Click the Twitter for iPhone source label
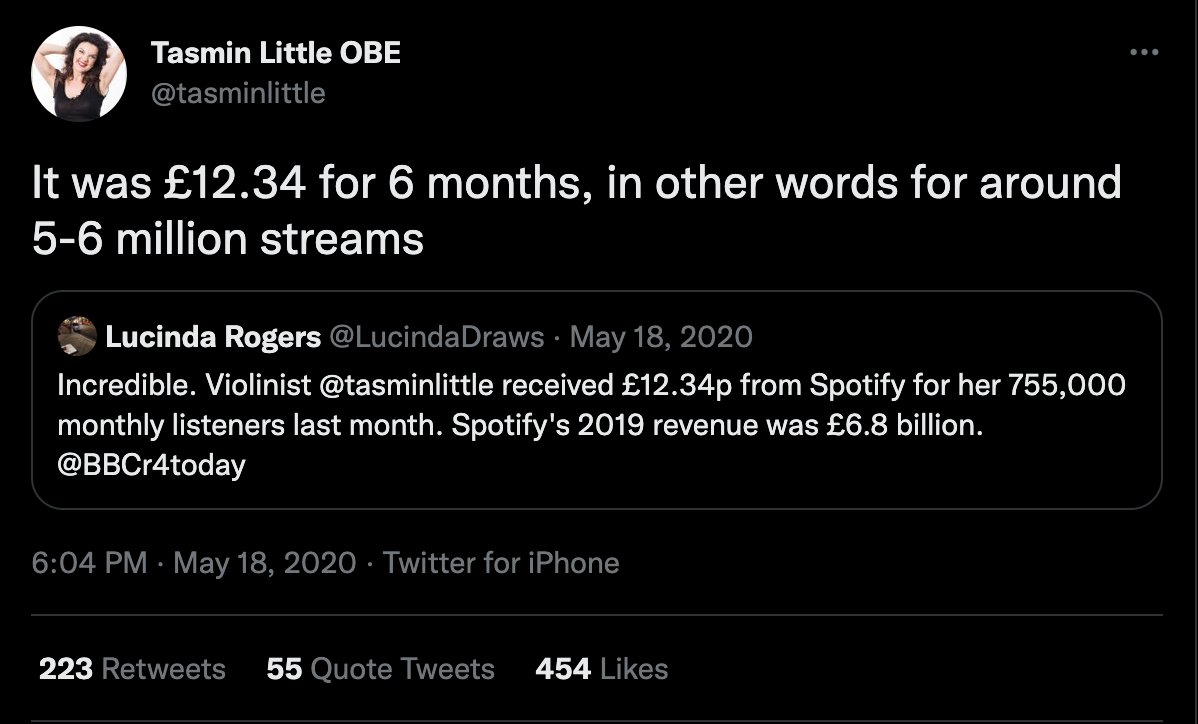 coord(498,563)
